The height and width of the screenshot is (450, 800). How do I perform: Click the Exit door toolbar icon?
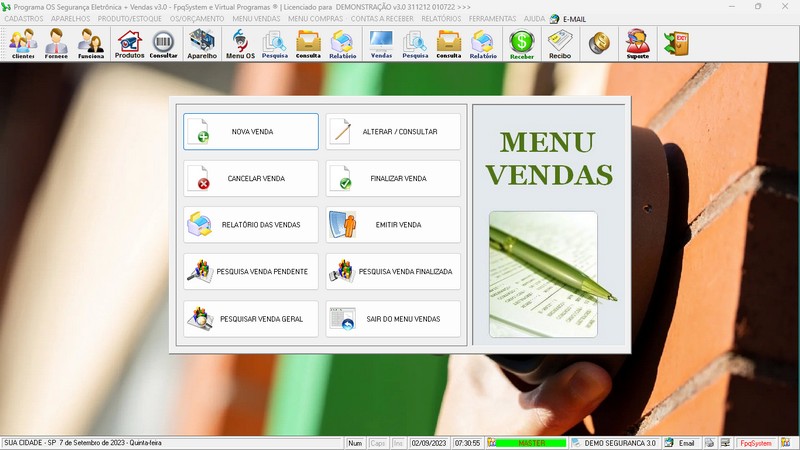677,43
